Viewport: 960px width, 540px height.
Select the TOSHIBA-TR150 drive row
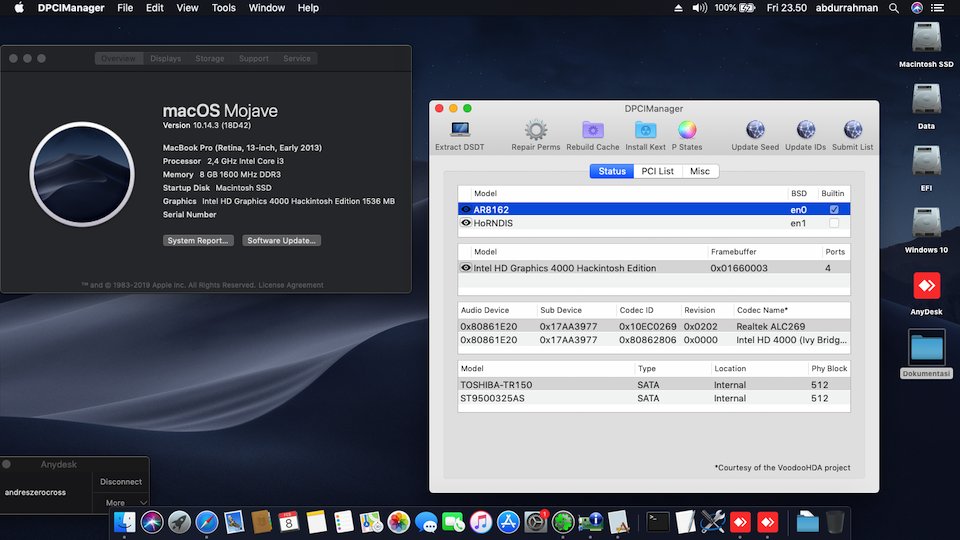tap(654, 384)
